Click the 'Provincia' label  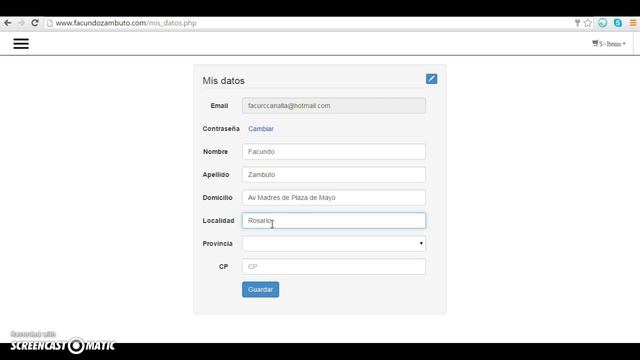218,244
